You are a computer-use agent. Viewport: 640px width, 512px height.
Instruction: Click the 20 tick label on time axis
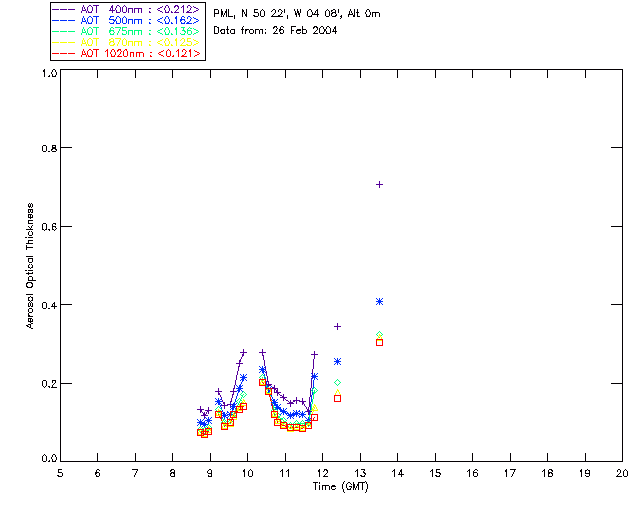[x=622, y=473]
